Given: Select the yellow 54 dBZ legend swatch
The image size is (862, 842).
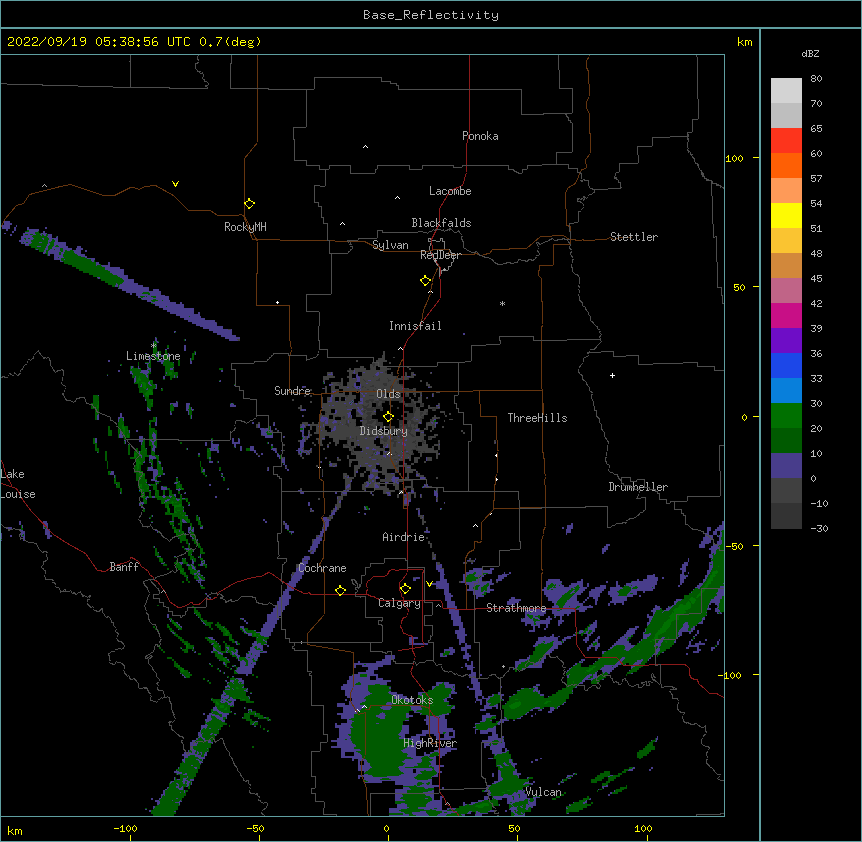Looking at the screenshot, I should 786,215.
